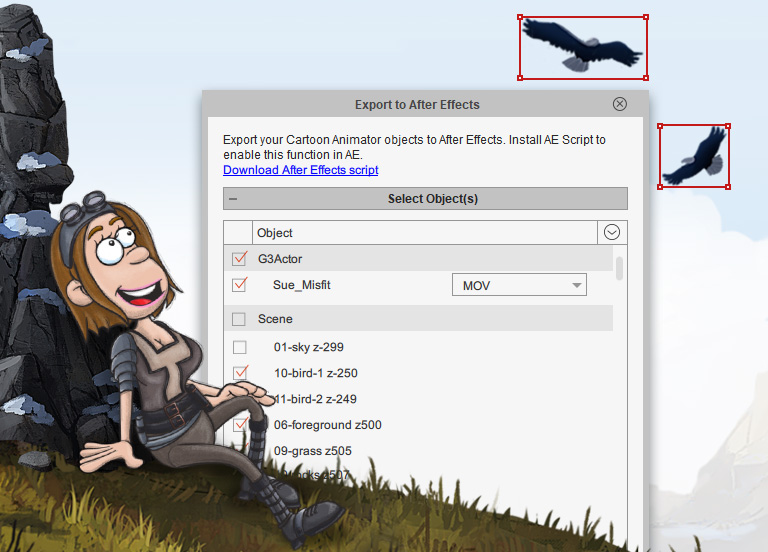Click the circled chevron beside Object header
The image size is (768, 552).
click(x=612, y=232)
